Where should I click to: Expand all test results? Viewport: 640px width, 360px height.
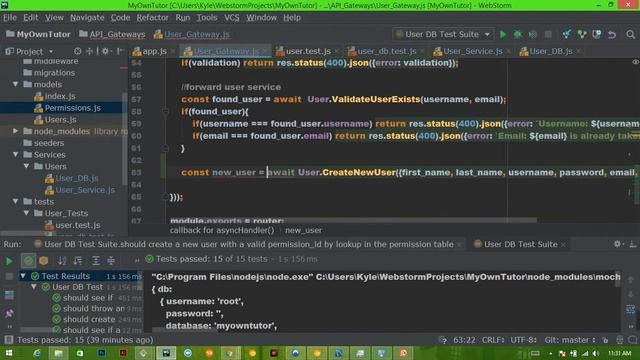tap(96, 260)
